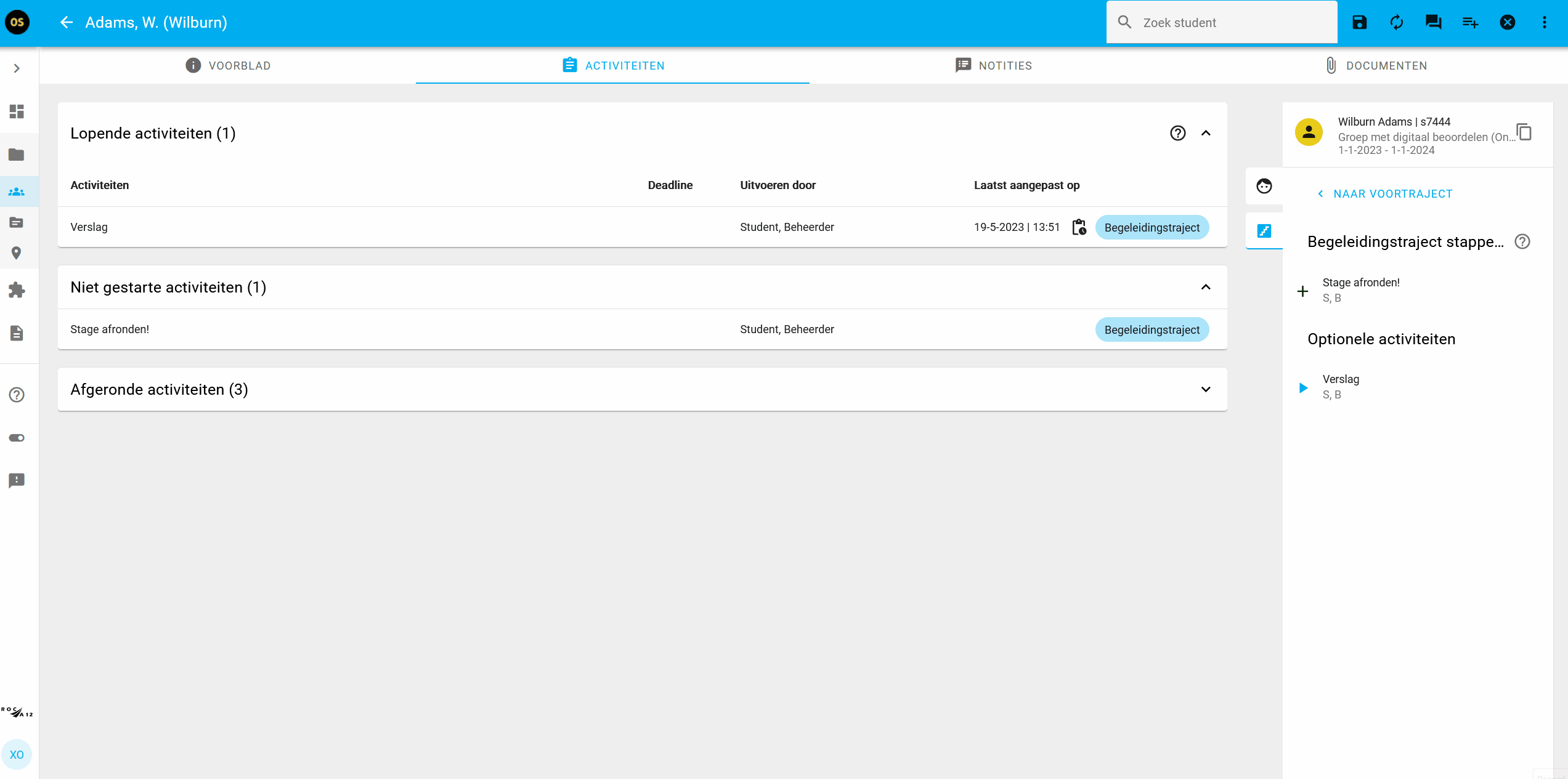Click the Naar Voortraject link
The height and width of the screenshot is (779, 1568).
click(1384, 194)
